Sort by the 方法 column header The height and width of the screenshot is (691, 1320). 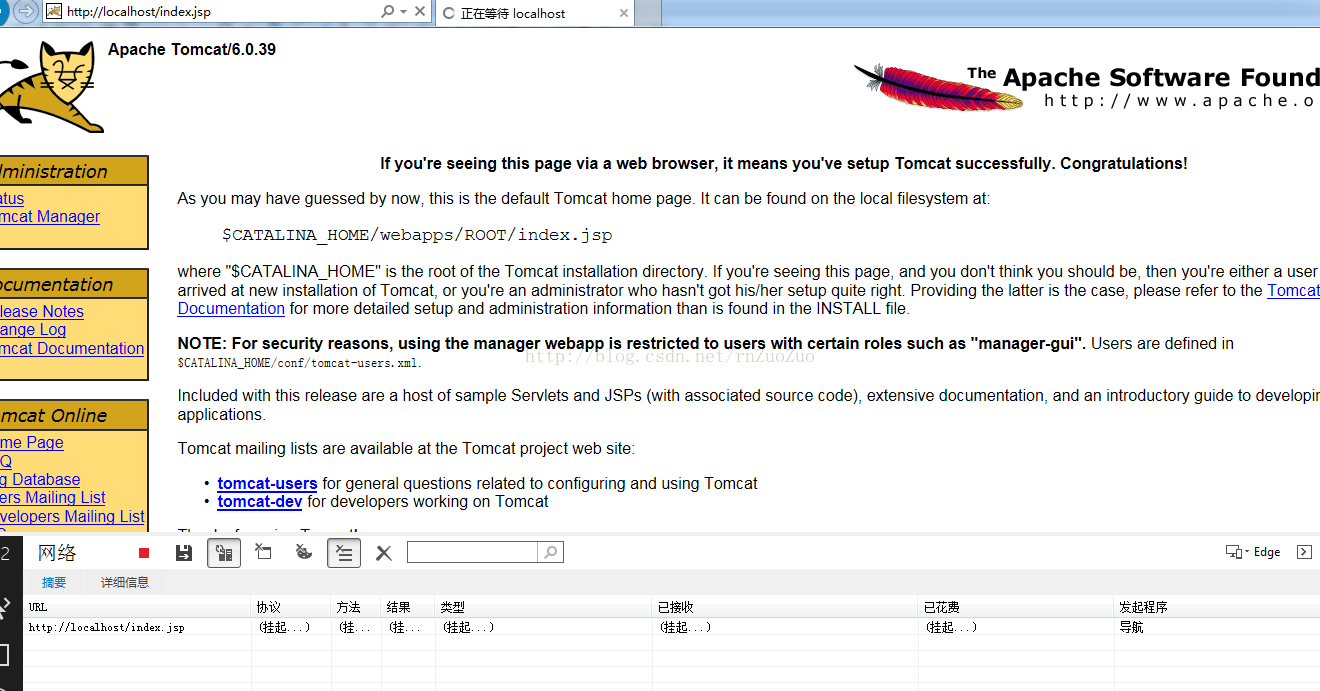click(x=356, y=607)
